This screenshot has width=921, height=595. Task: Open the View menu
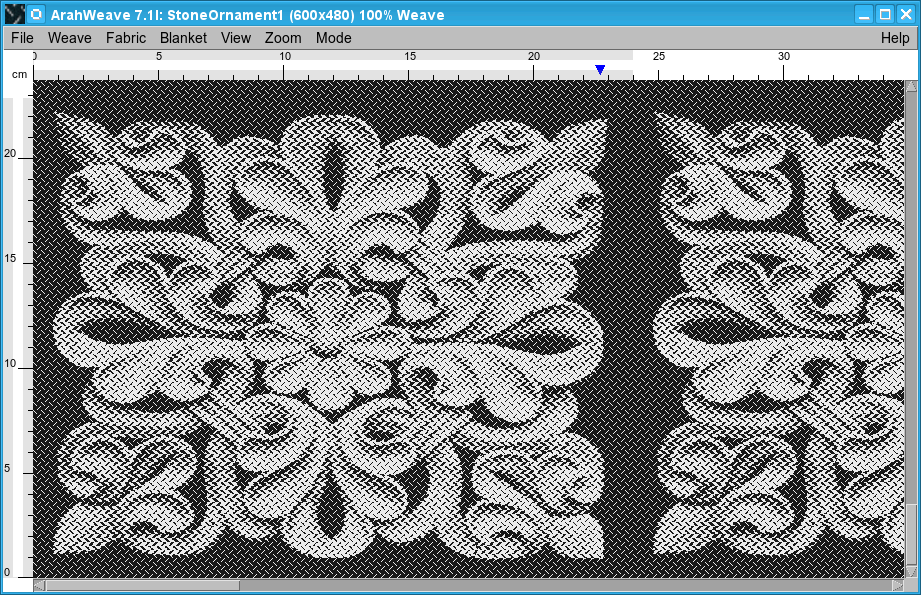coord(236,38)
